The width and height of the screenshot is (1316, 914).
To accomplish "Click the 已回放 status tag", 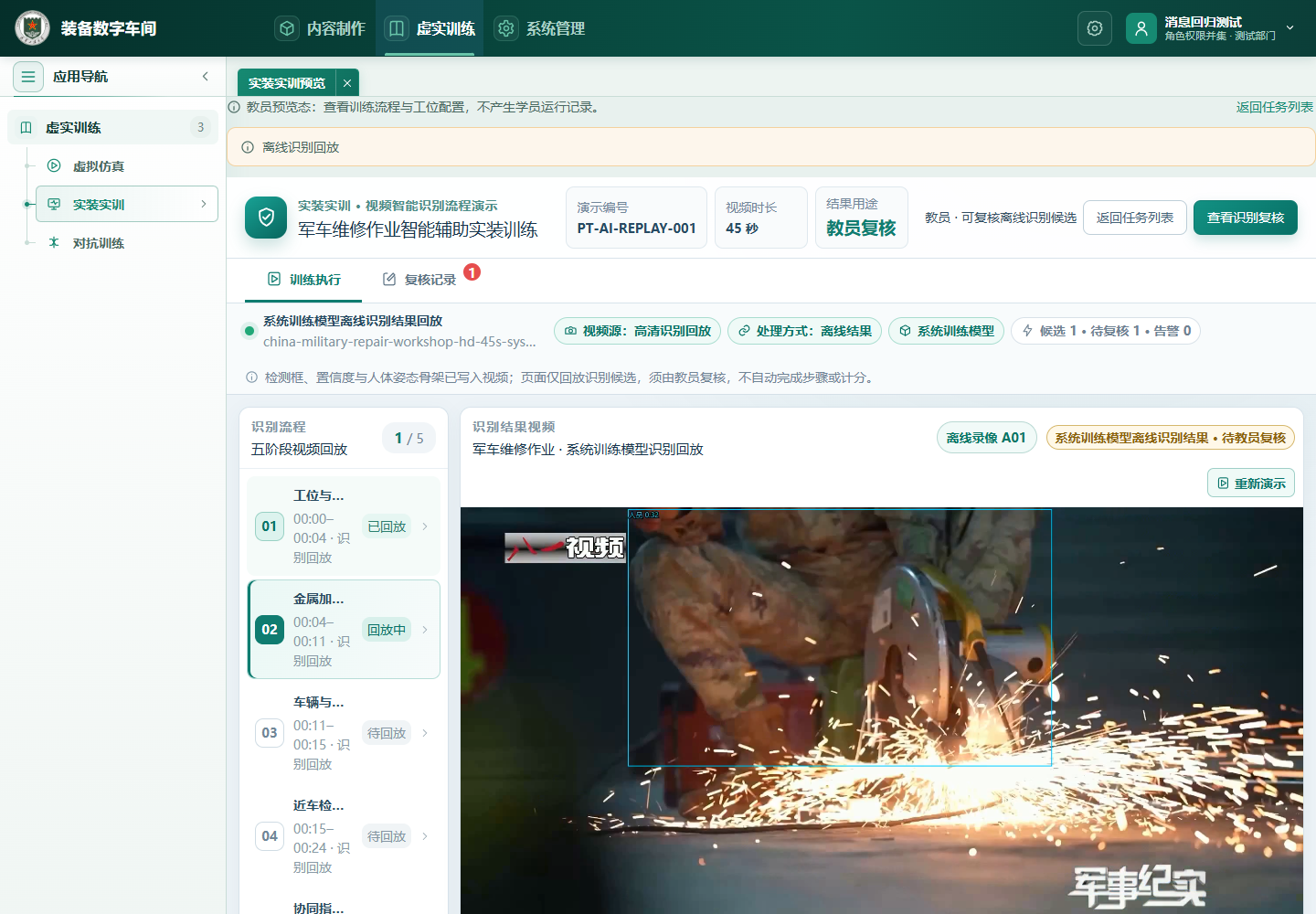I will tap(387, 526).
